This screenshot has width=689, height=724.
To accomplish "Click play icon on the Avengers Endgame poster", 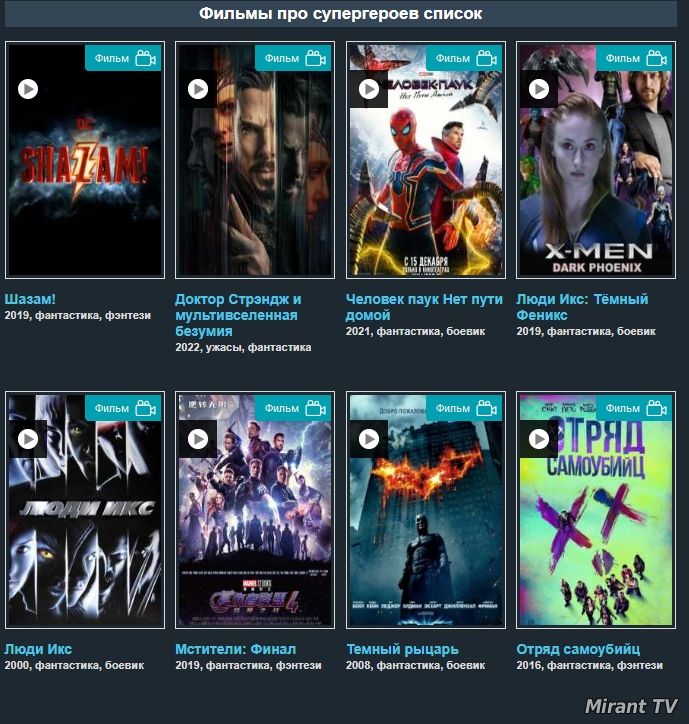I will 198,439.
